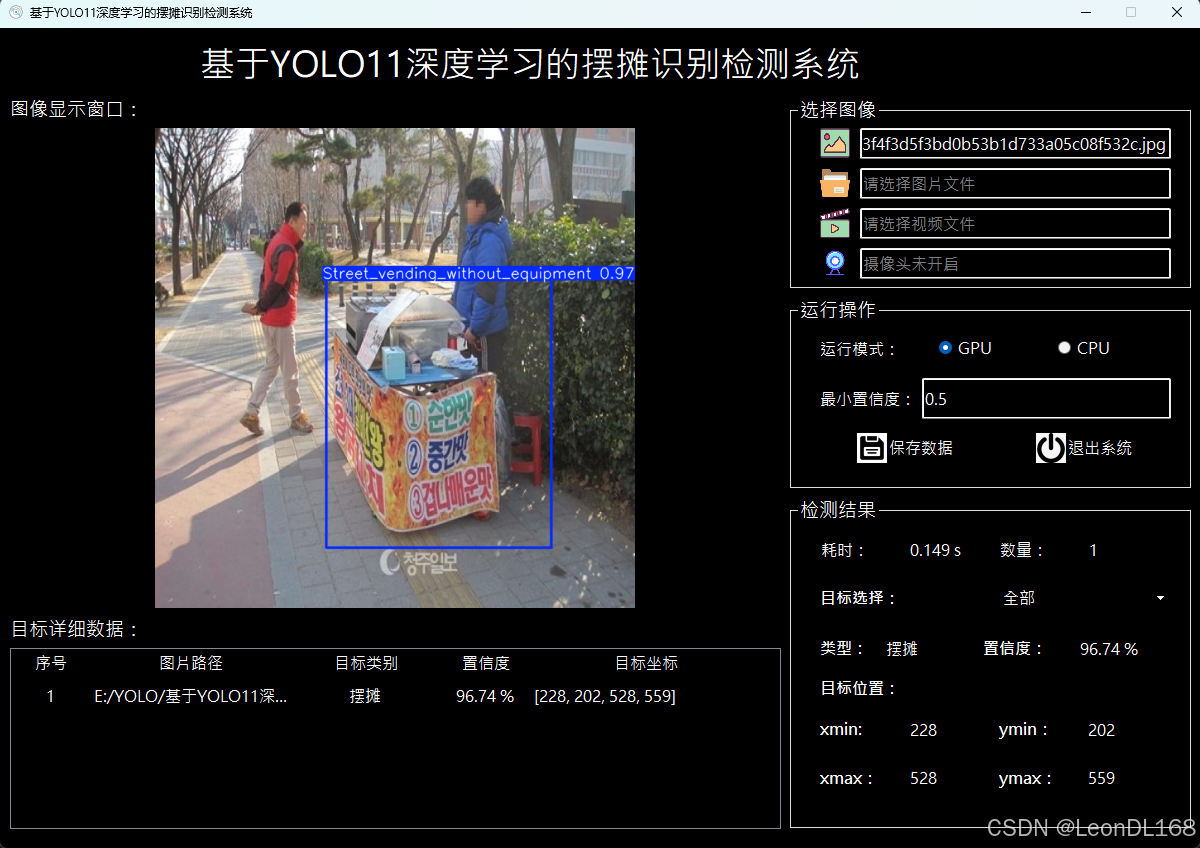
Task: Click the 目标类别 column header
Action: pos(366,663)
